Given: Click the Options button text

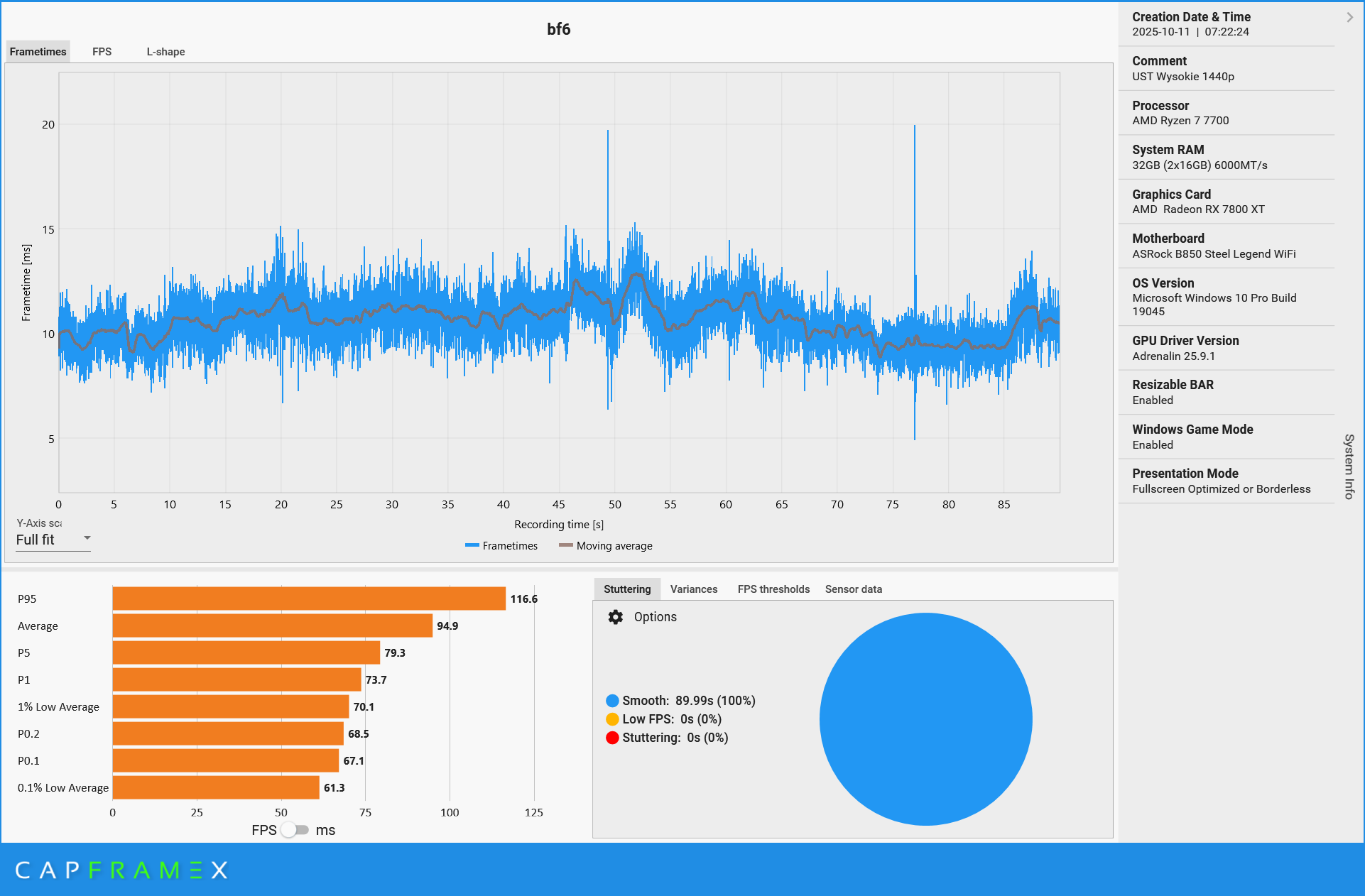Looking at the screenshot, I should coord(655,617).
